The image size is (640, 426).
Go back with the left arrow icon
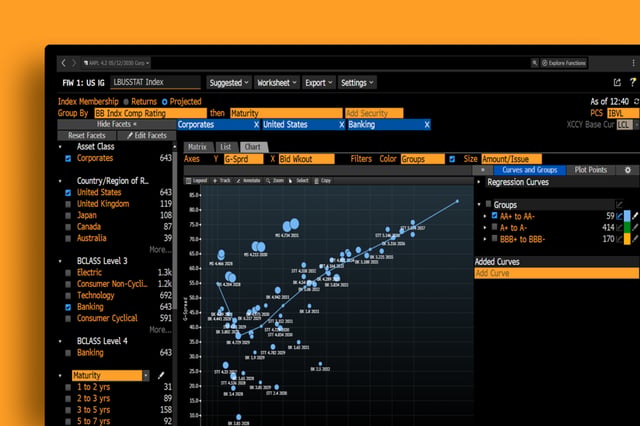coord(63,63)
